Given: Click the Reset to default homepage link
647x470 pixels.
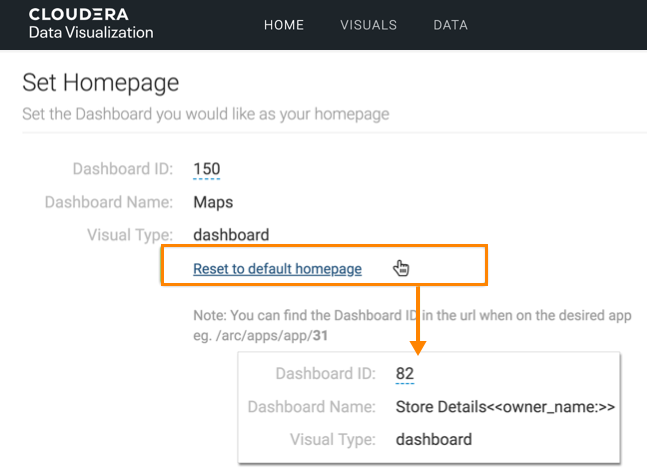Looking at the screenshot, I should 277,268.
